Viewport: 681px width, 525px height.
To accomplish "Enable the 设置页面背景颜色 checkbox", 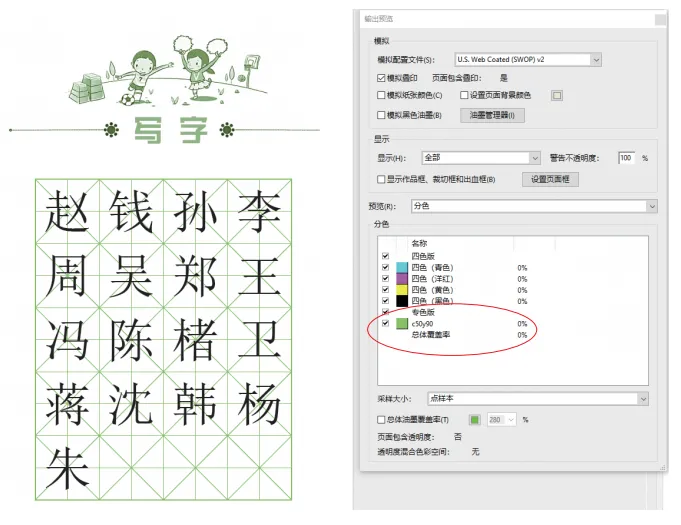I will [463, 95].
